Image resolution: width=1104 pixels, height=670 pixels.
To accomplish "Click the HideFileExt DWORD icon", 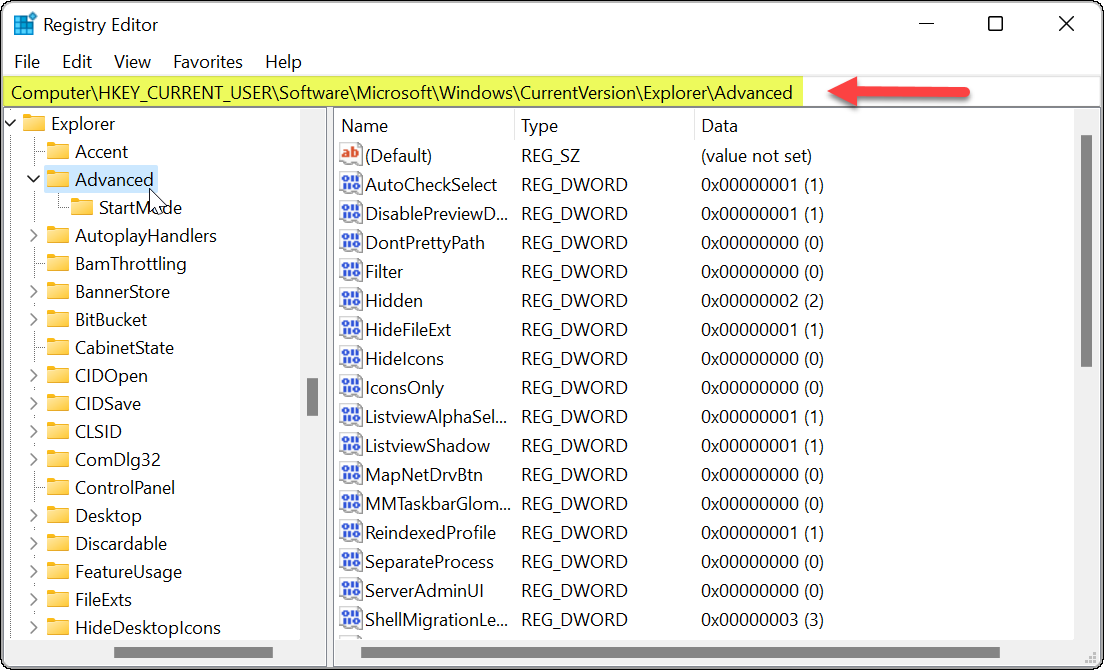I will click(x=350, y=329).
